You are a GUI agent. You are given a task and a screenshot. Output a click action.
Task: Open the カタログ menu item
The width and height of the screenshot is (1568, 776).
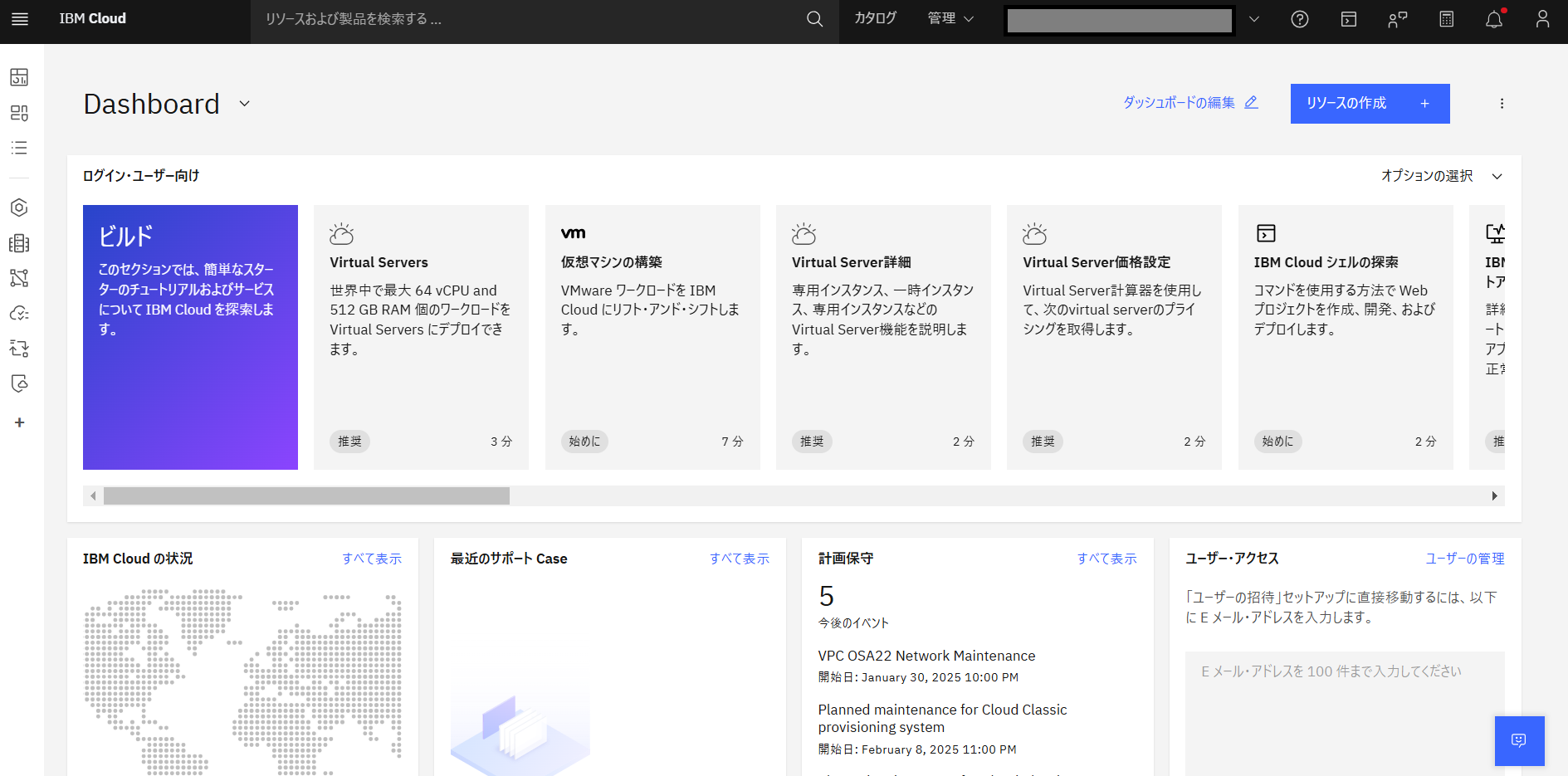[x=875, y=18]
